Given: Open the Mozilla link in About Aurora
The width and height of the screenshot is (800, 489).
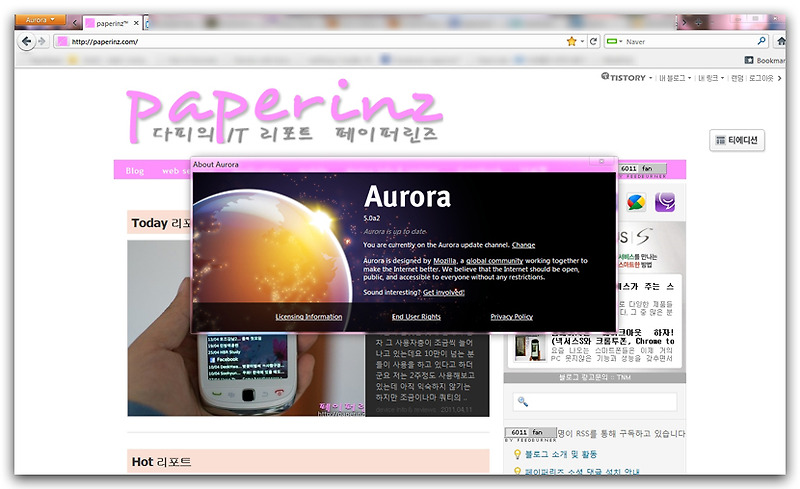Looking at the screenshot, I should [x=444, y=261].
